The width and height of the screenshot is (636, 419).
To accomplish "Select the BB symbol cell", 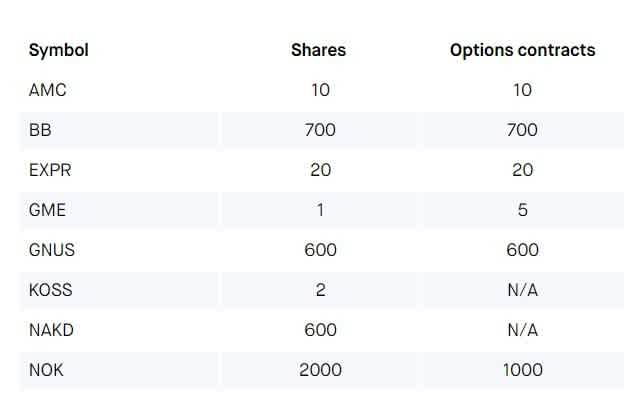I will (x=40, y=130).
